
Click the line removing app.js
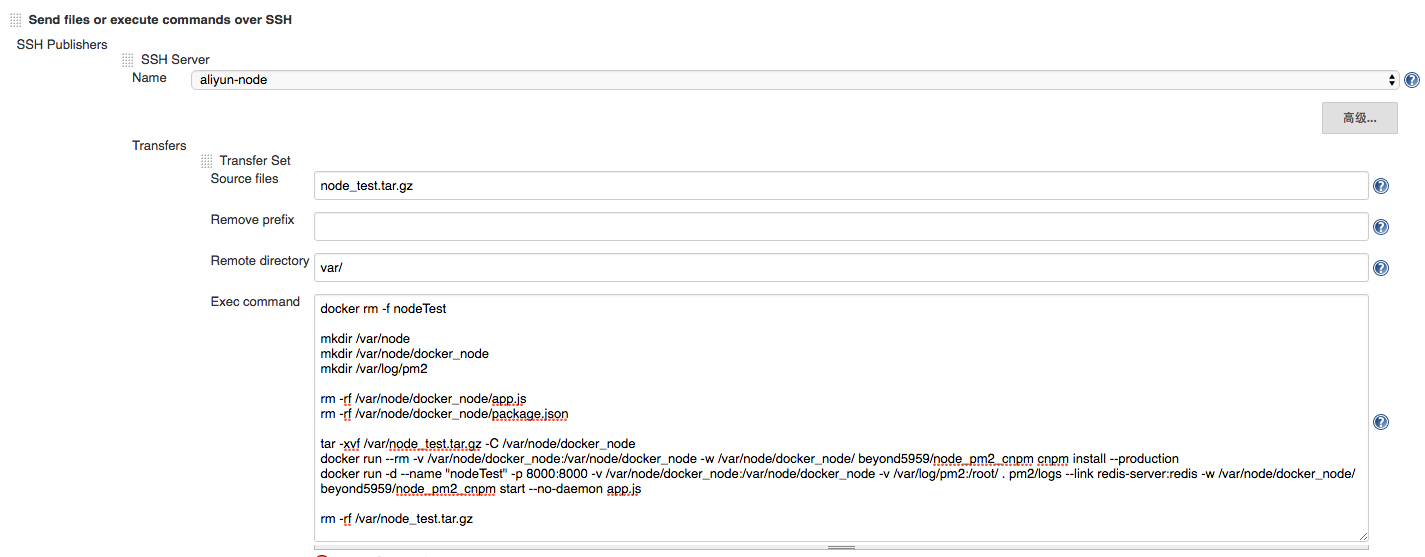pyautogui.click(x=423, y=399)
